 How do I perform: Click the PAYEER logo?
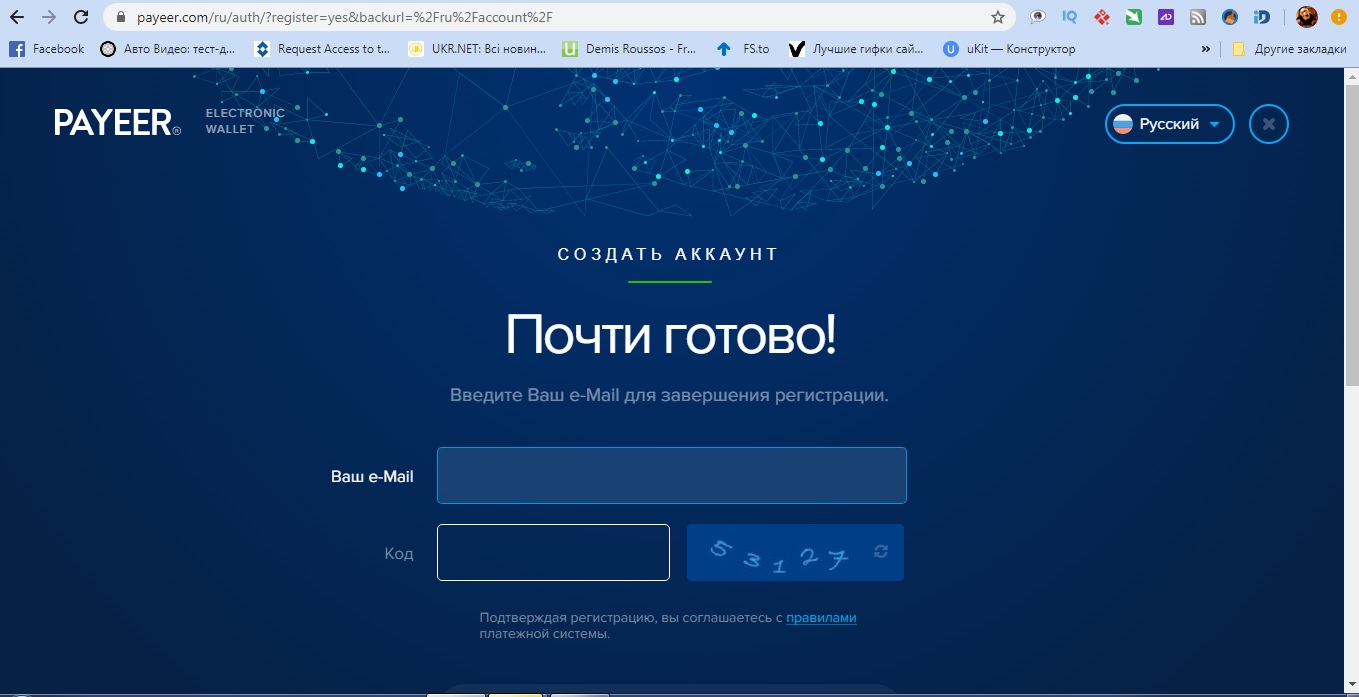coord(118,123)
